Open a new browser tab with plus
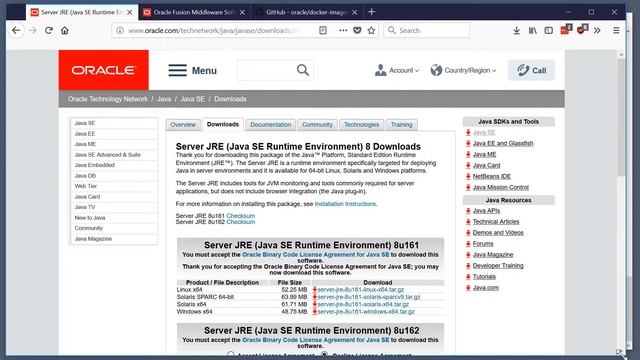The image size is (640, 360). point(371,12)
